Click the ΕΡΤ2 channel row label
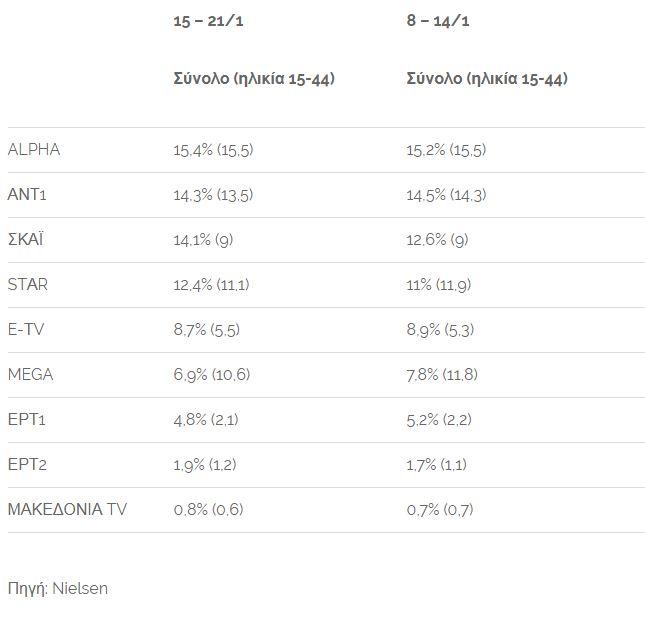The height and width of the screenshot is (631, 645). click(27, 465)
